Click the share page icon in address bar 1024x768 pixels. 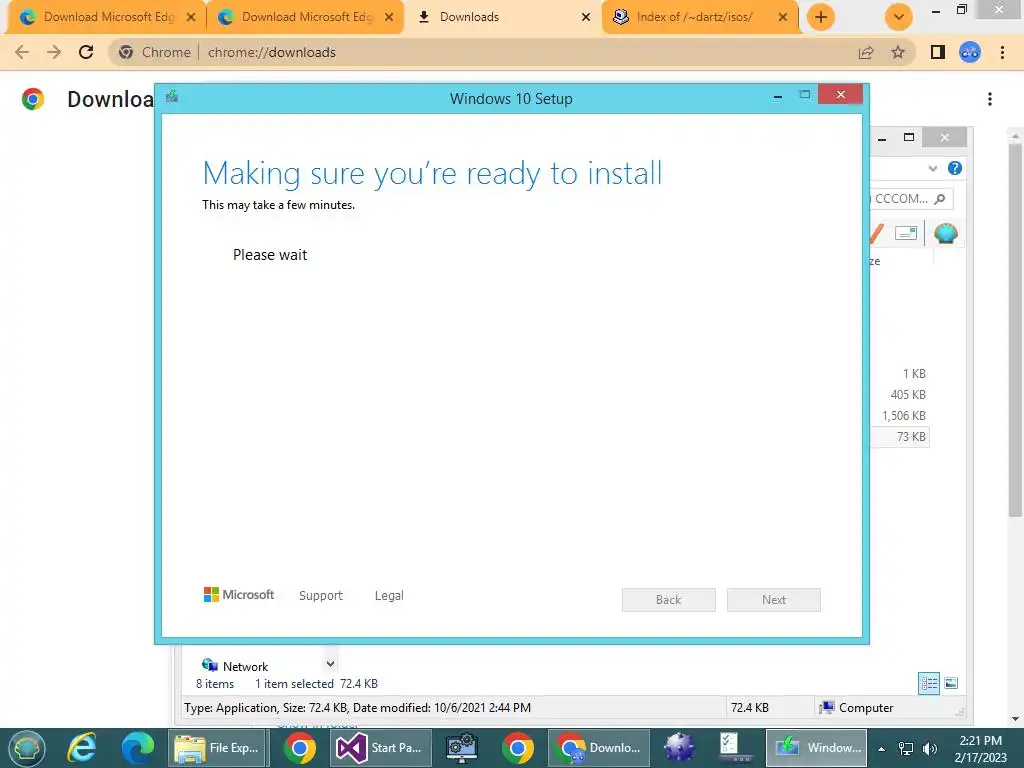(866, 52)
